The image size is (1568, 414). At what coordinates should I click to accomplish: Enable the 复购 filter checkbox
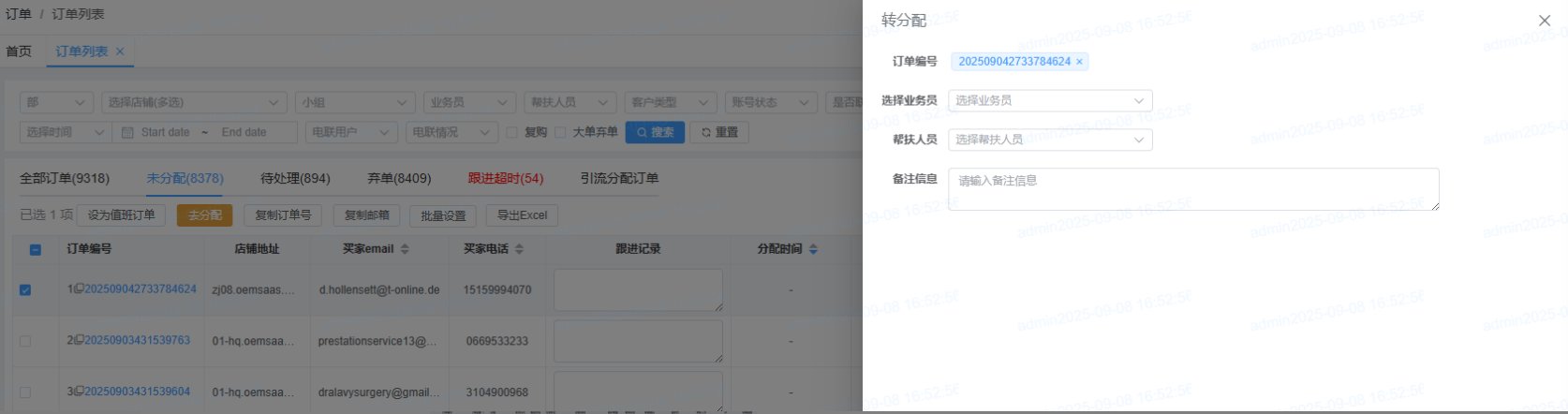tap(511, 132)
